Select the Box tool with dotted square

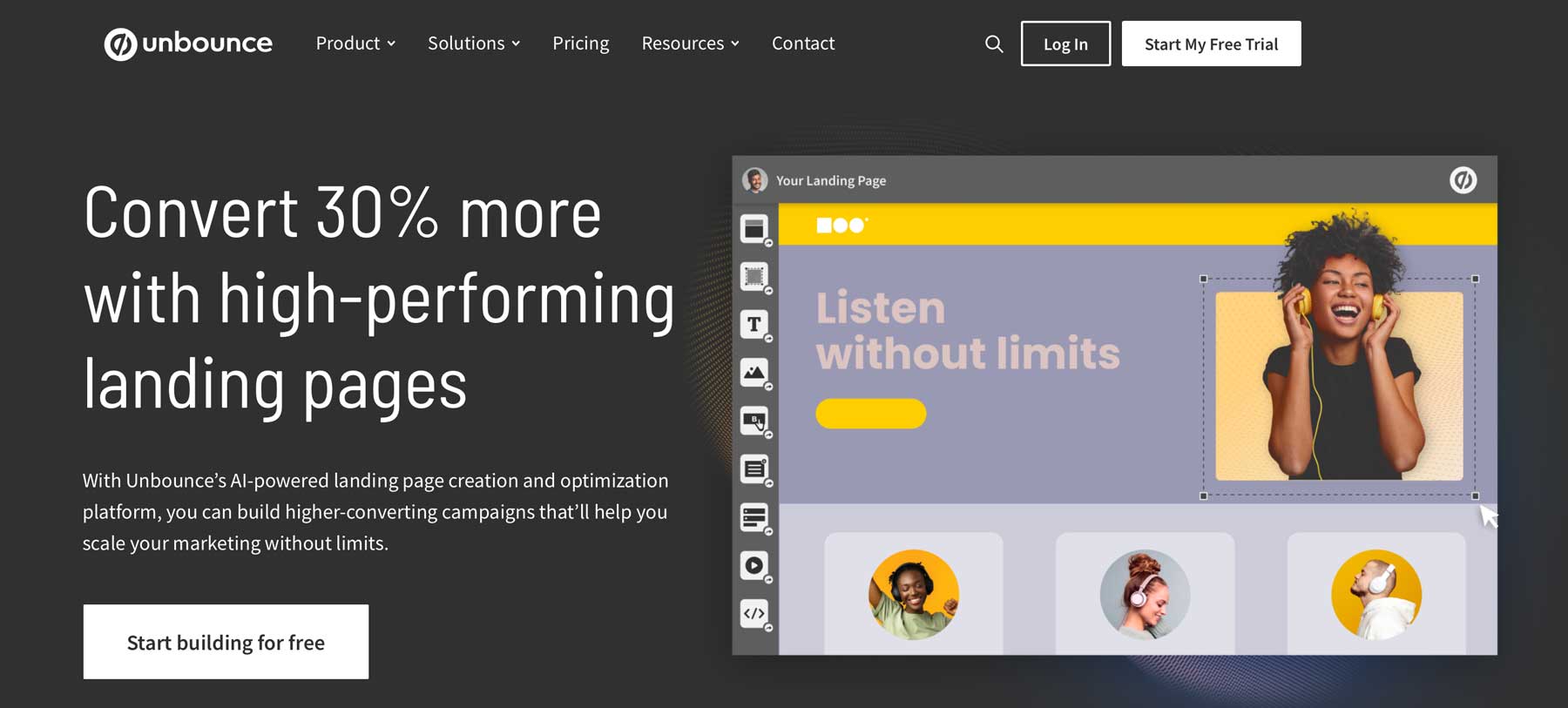[754, 277]
